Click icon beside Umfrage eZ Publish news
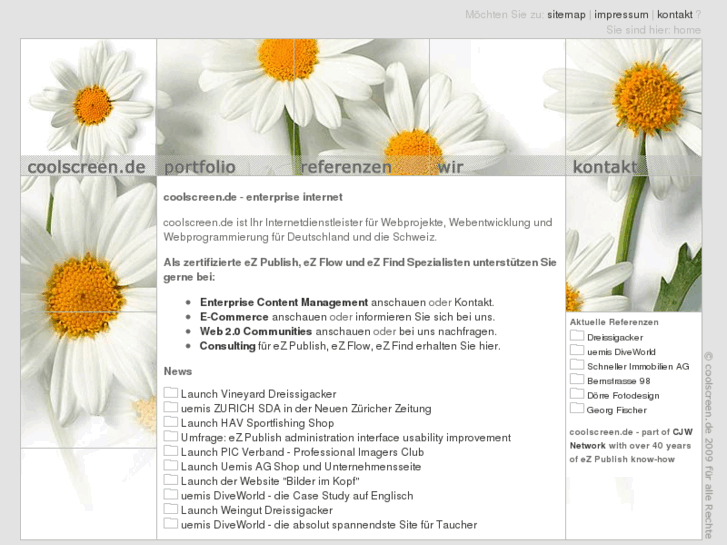The width and height of the screenshot is (727, 545). 171,437
